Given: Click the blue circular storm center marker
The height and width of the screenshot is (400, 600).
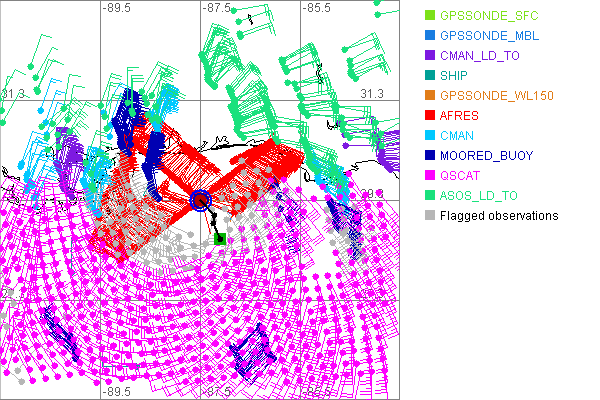Looking at the screenshot, I should (203, 200).
